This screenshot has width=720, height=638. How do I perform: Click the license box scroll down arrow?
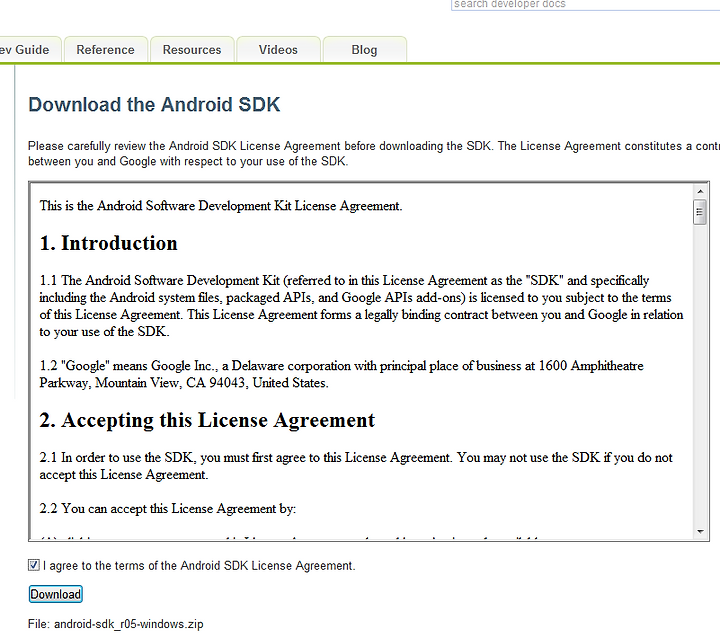click(x=700, y=532)
